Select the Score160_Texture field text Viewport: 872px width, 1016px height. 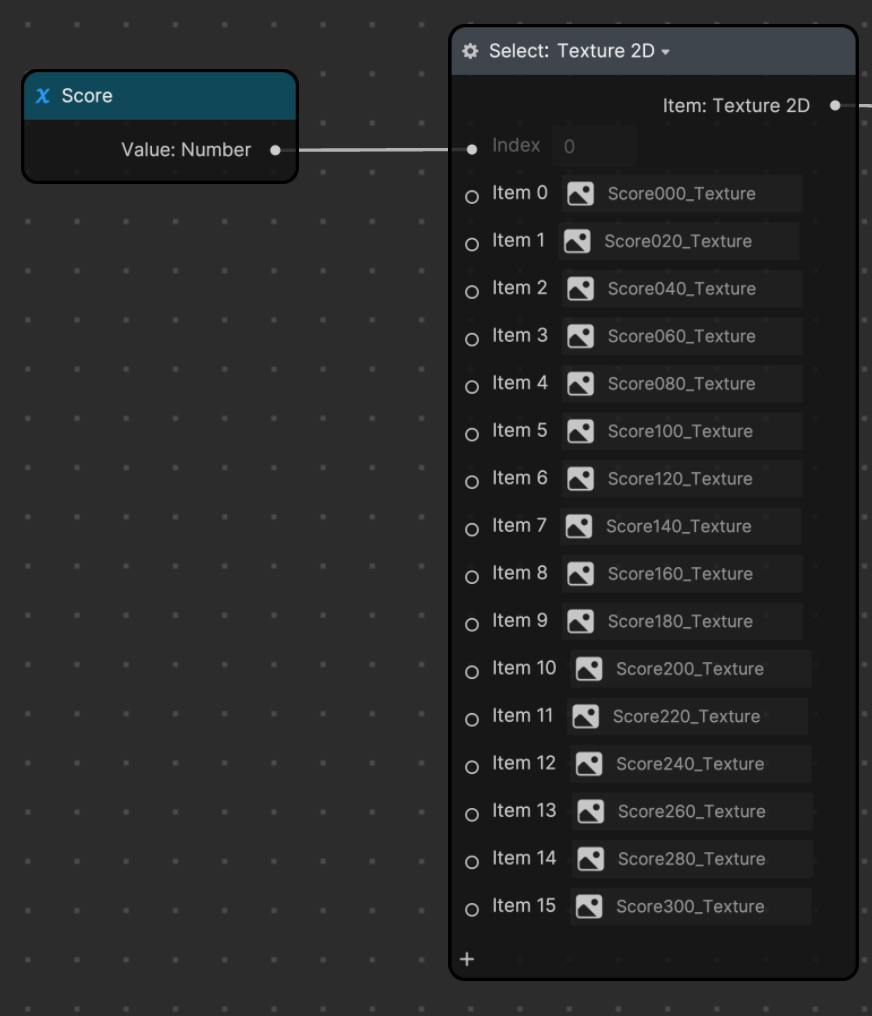(680, 573)
